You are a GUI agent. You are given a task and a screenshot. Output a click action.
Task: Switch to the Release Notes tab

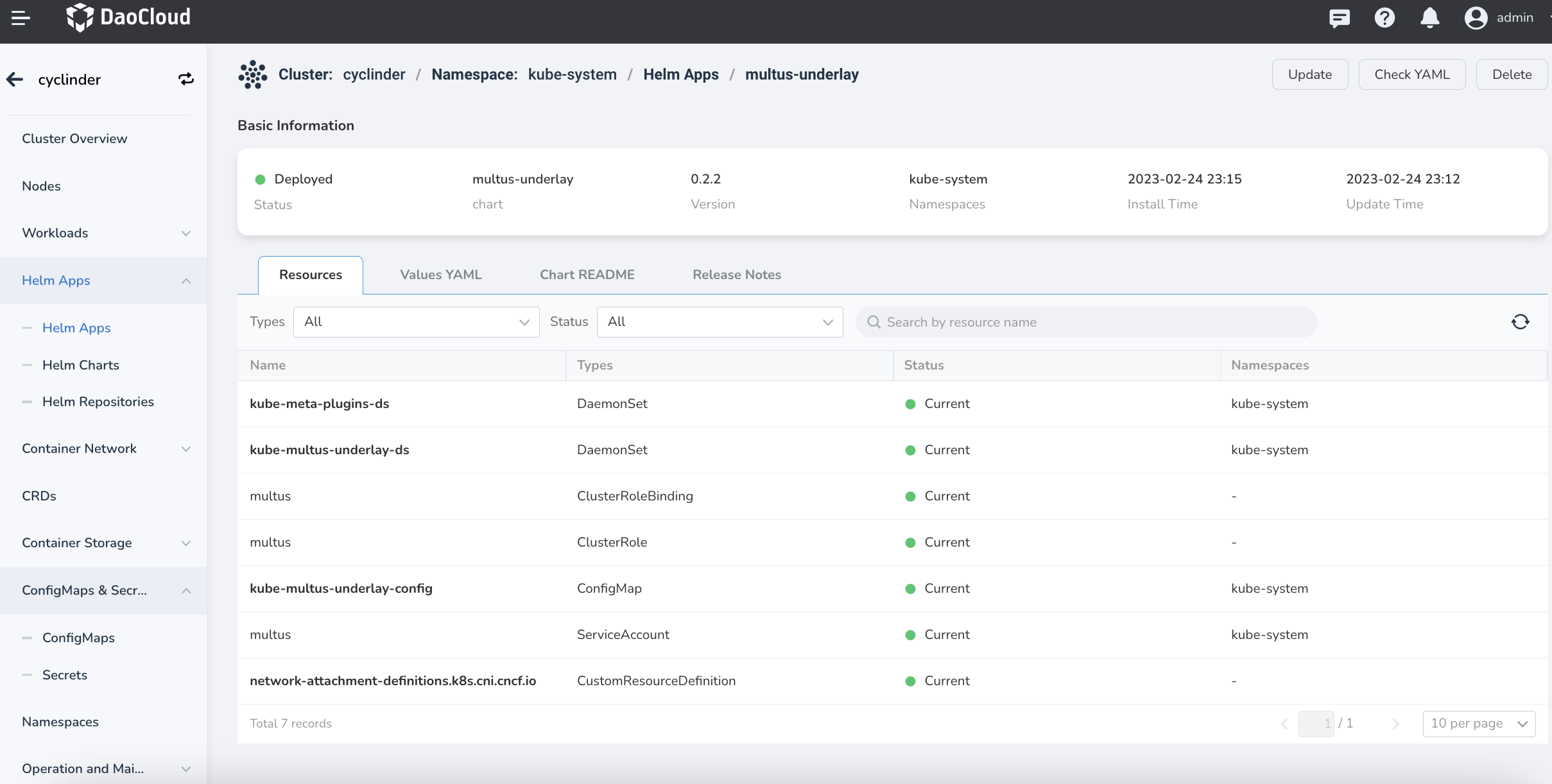(736, 275)
